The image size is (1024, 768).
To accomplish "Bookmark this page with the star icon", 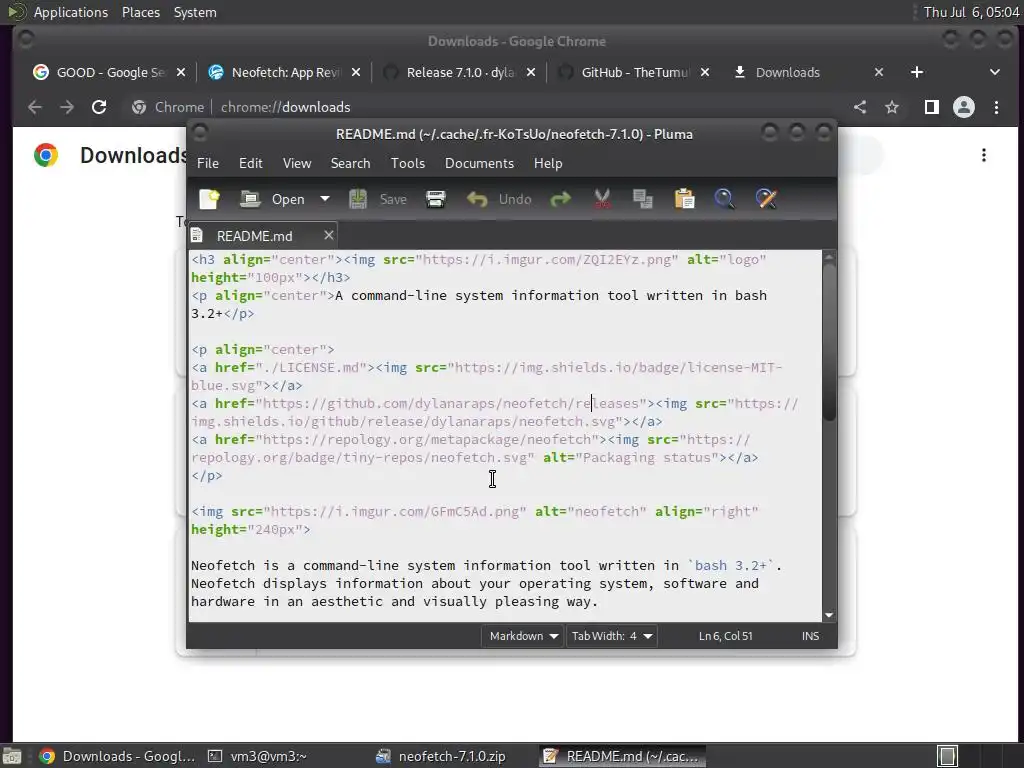I will coord(892,107).
